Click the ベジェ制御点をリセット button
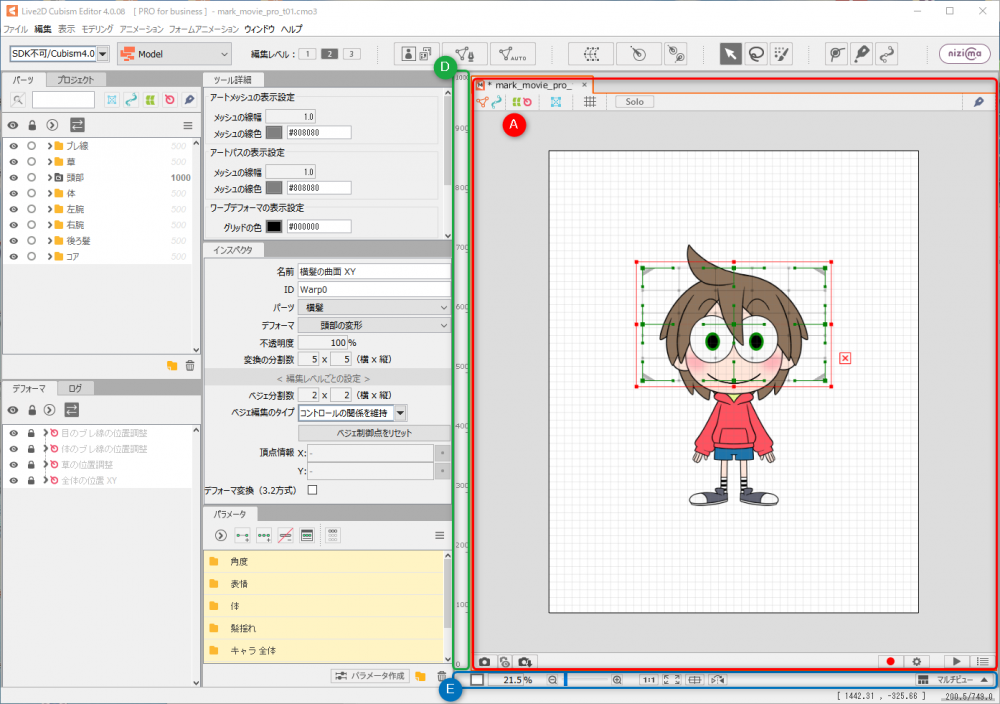 [374, 433]
